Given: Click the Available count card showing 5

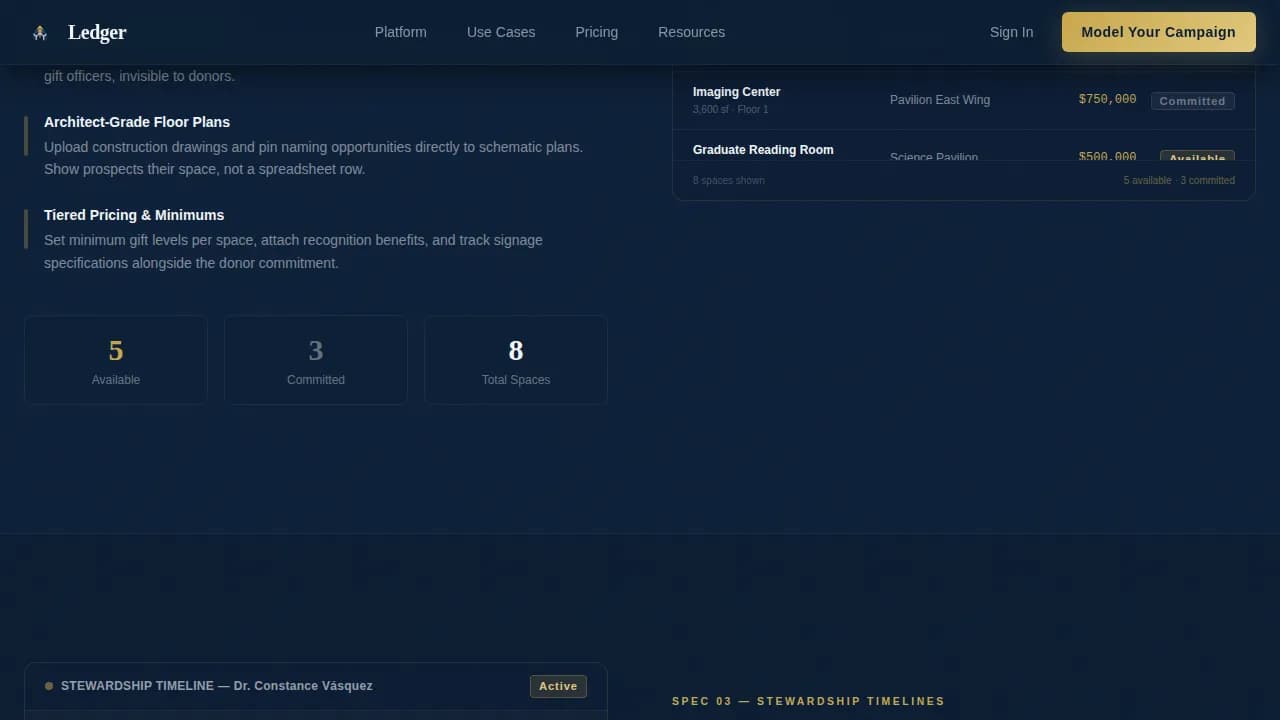Looking at the screenshot, I should tap(116, 360).
